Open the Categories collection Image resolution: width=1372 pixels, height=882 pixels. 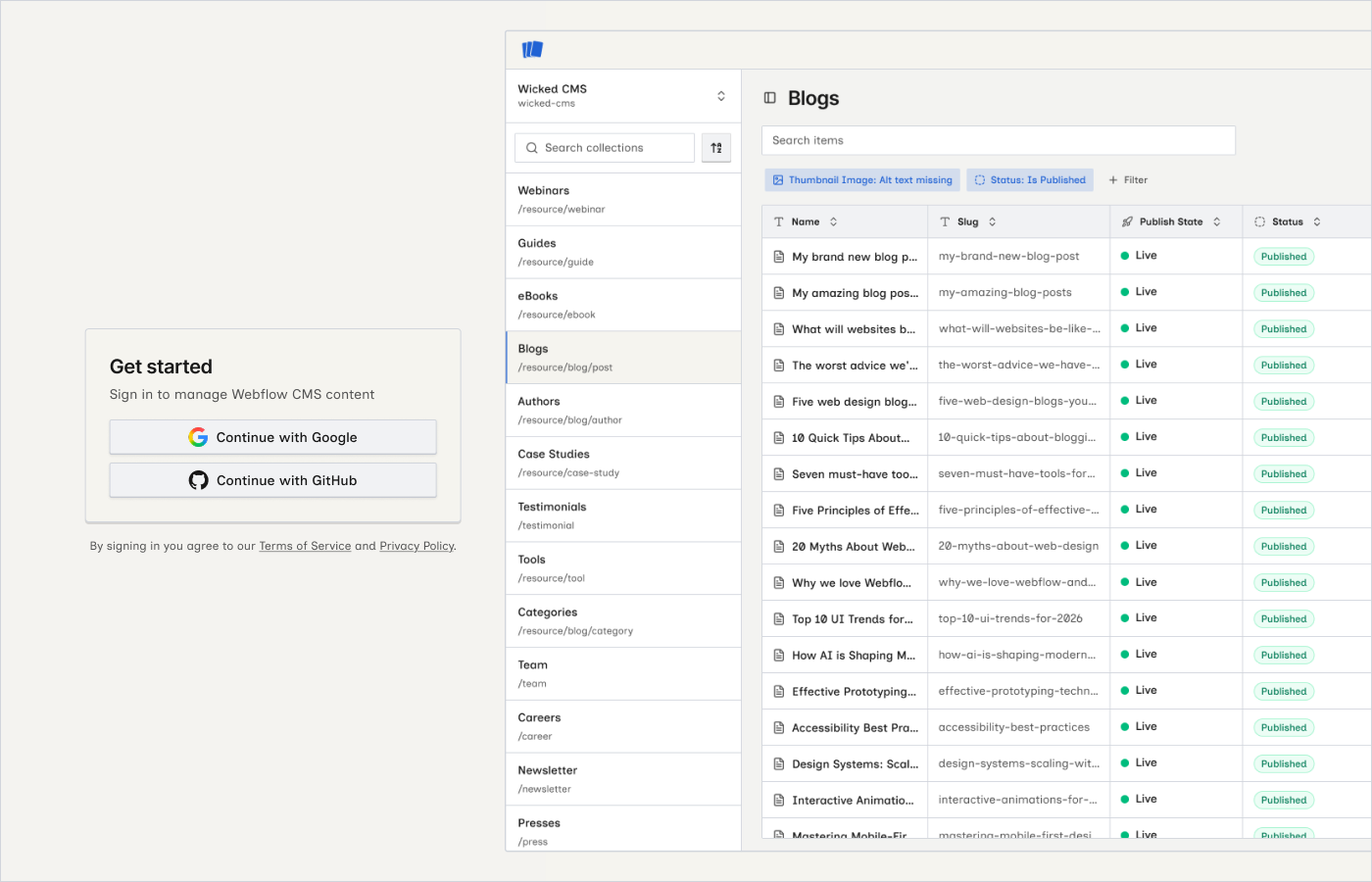point(623,621)
